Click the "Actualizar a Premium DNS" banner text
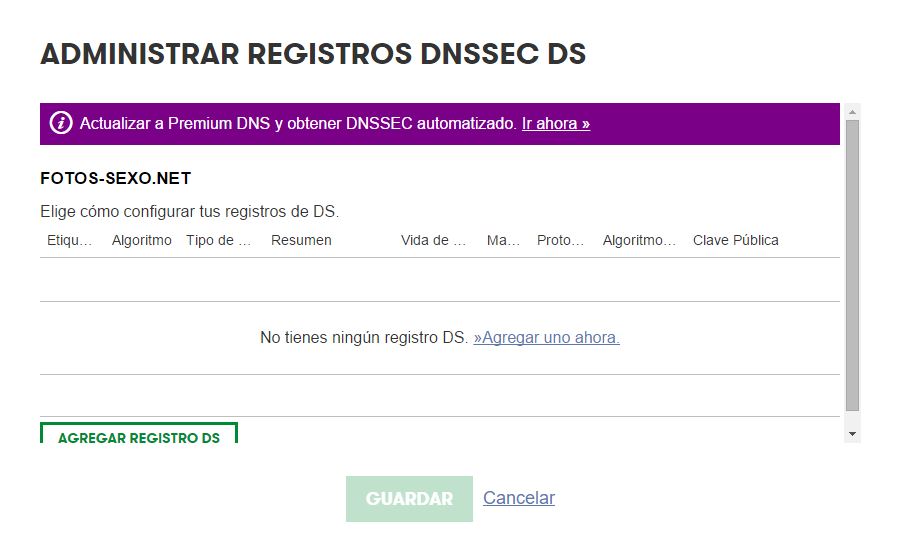Screen dimensions: 923x558 (x=298, y=124)
